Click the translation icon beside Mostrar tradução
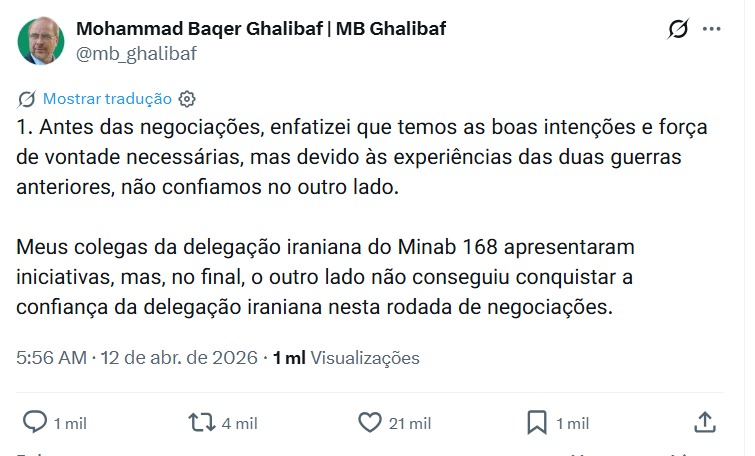Screen dimensions: 755x456 click(x=27, y=99)
